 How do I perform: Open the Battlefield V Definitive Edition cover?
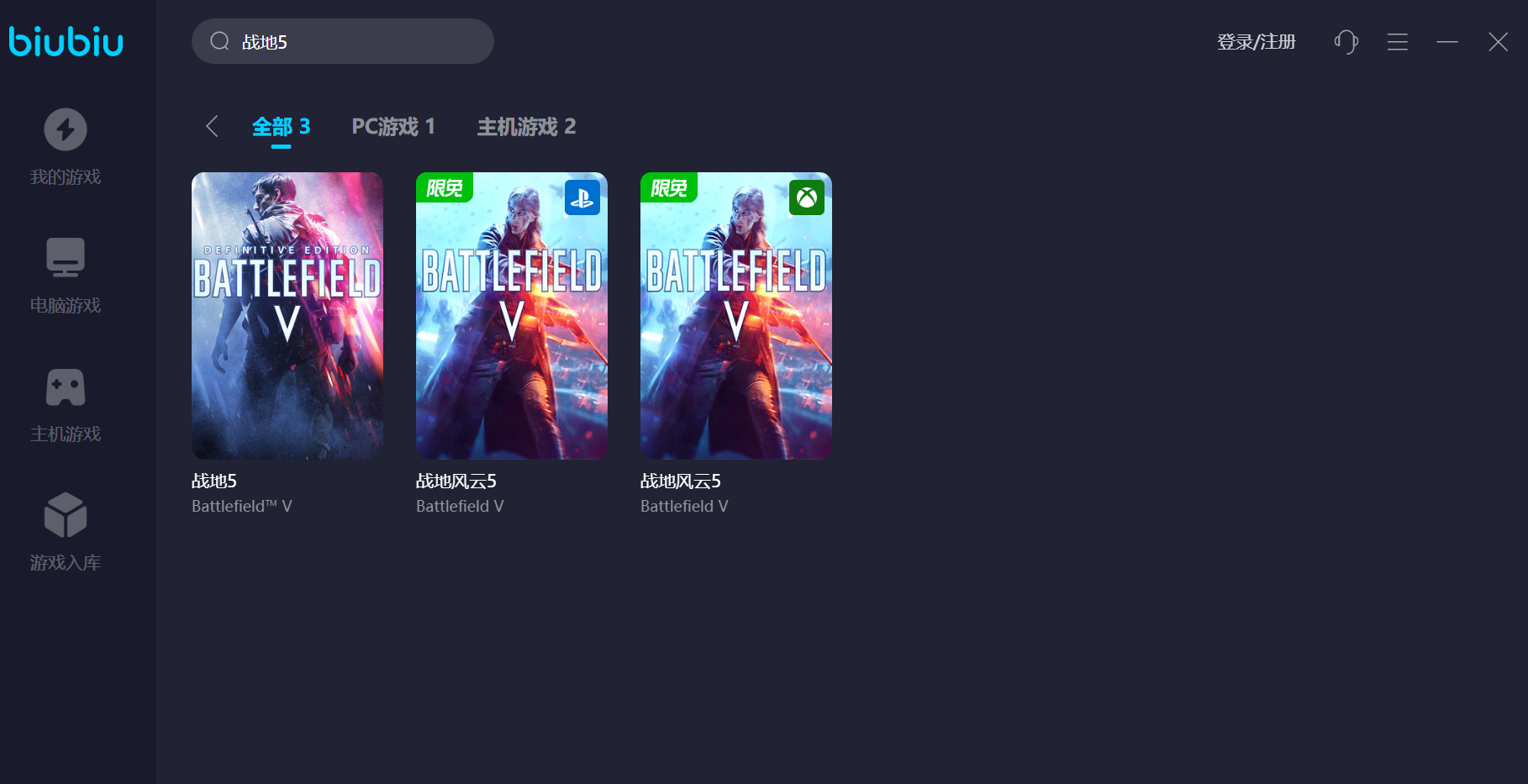[287, 316]
